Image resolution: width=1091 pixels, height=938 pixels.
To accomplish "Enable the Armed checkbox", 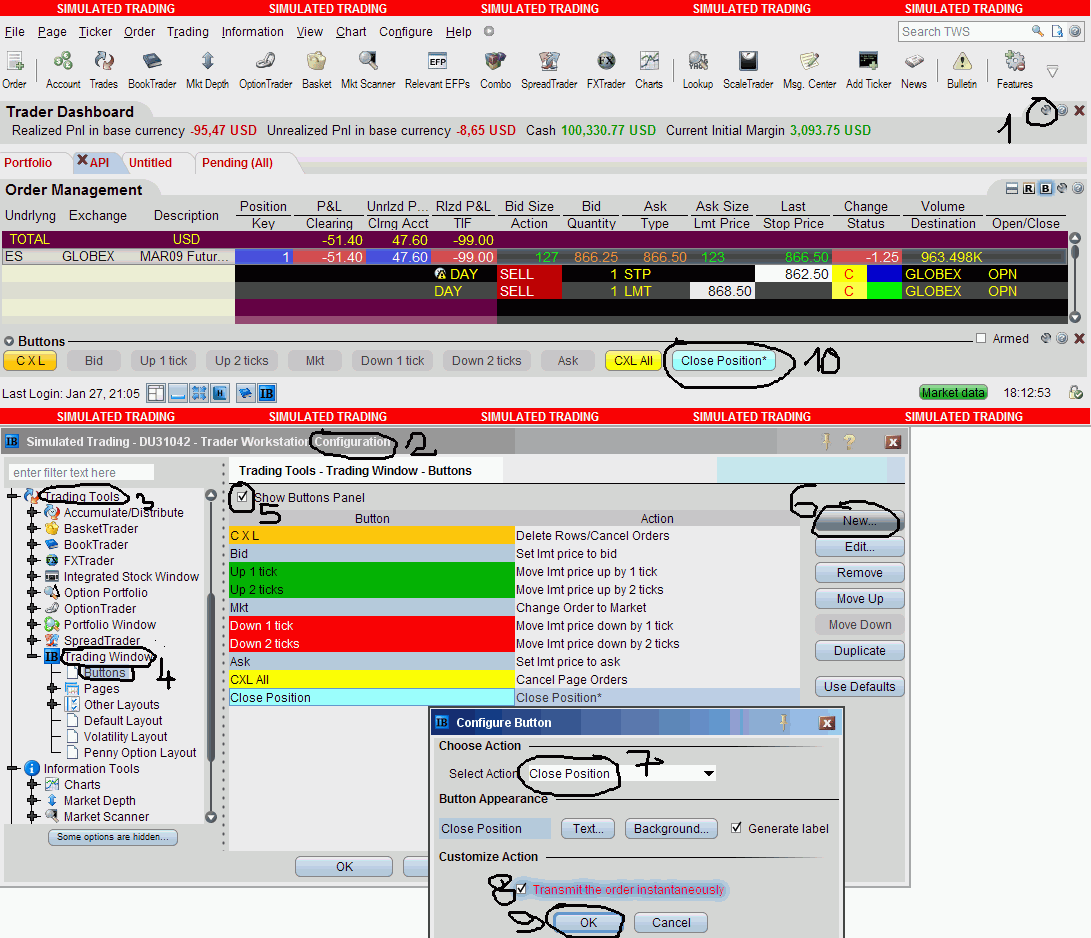I will [x=982, y=339].
